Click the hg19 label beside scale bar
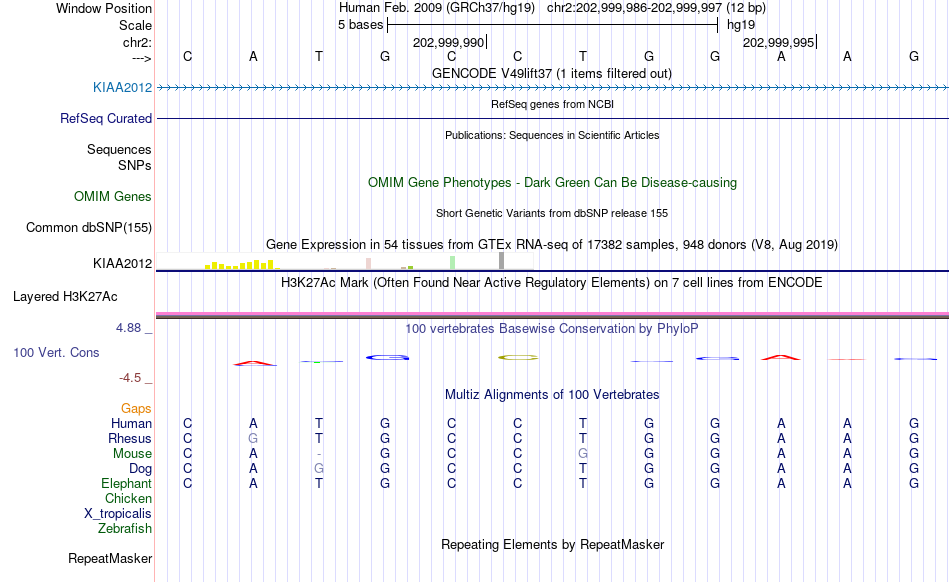Viewport: 950px width, 582px height. tap(741, 25)
